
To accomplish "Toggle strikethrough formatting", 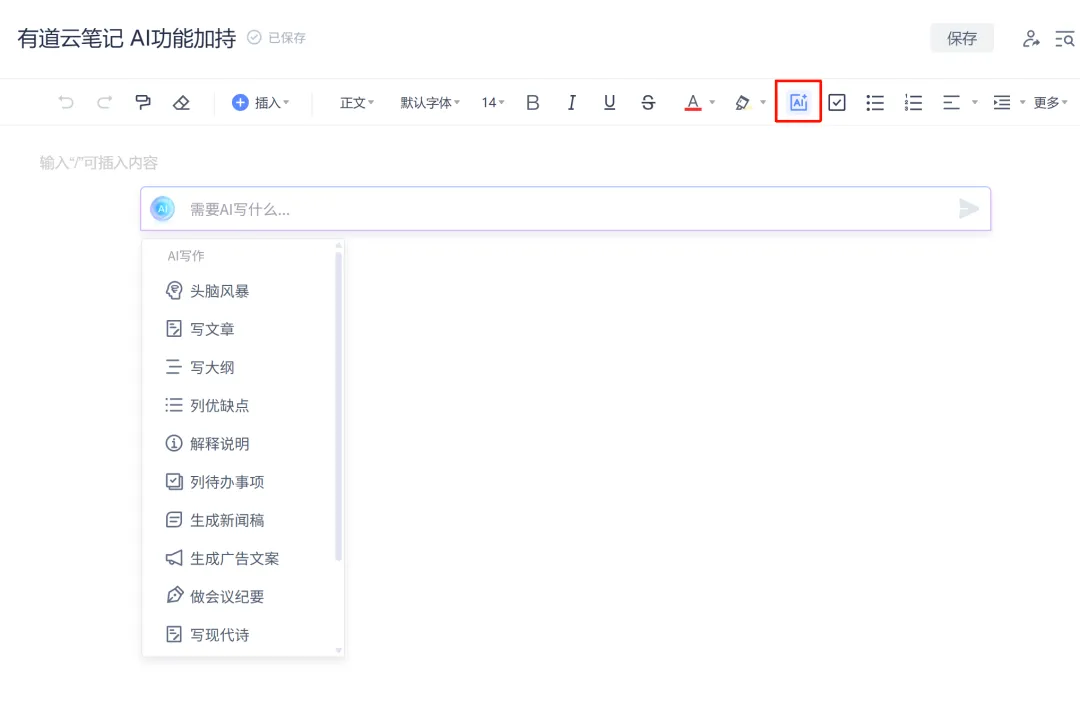I will click(648, 103).
